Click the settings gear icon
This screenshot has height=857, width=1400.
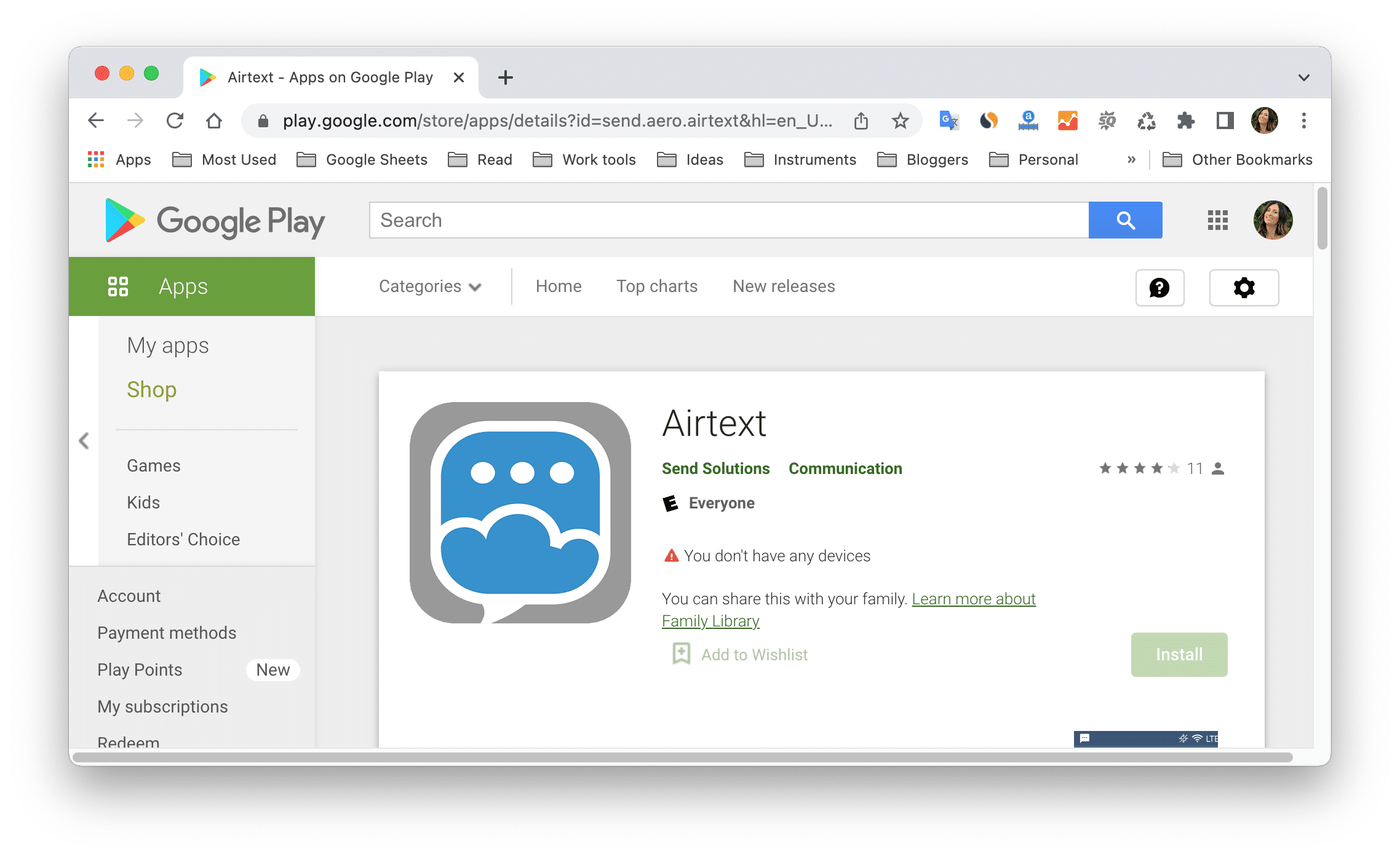(x=1244, y=288)
